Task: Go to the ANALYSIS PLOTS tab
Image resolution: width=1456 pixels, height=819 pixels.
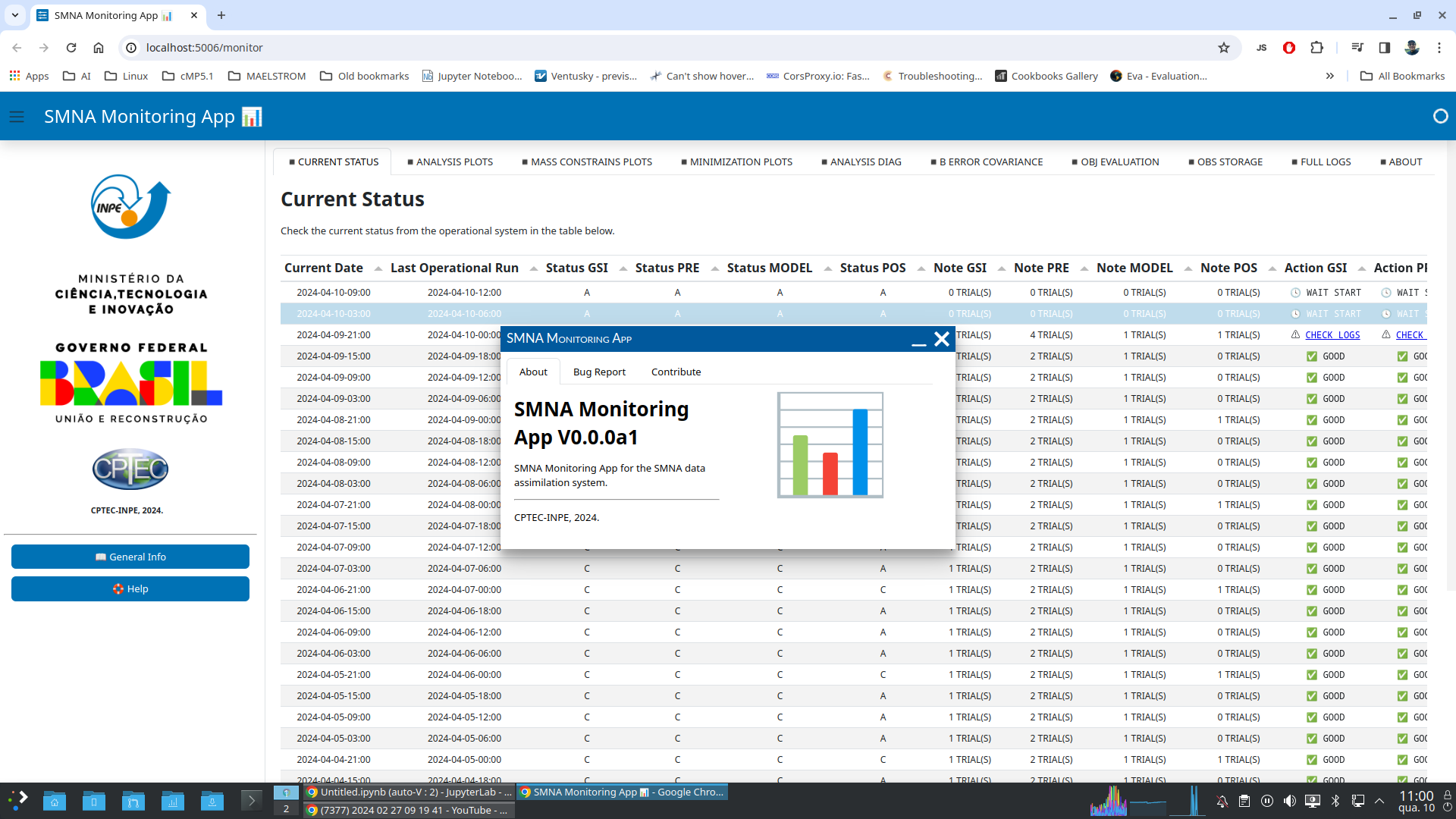Action: [450, 162]
